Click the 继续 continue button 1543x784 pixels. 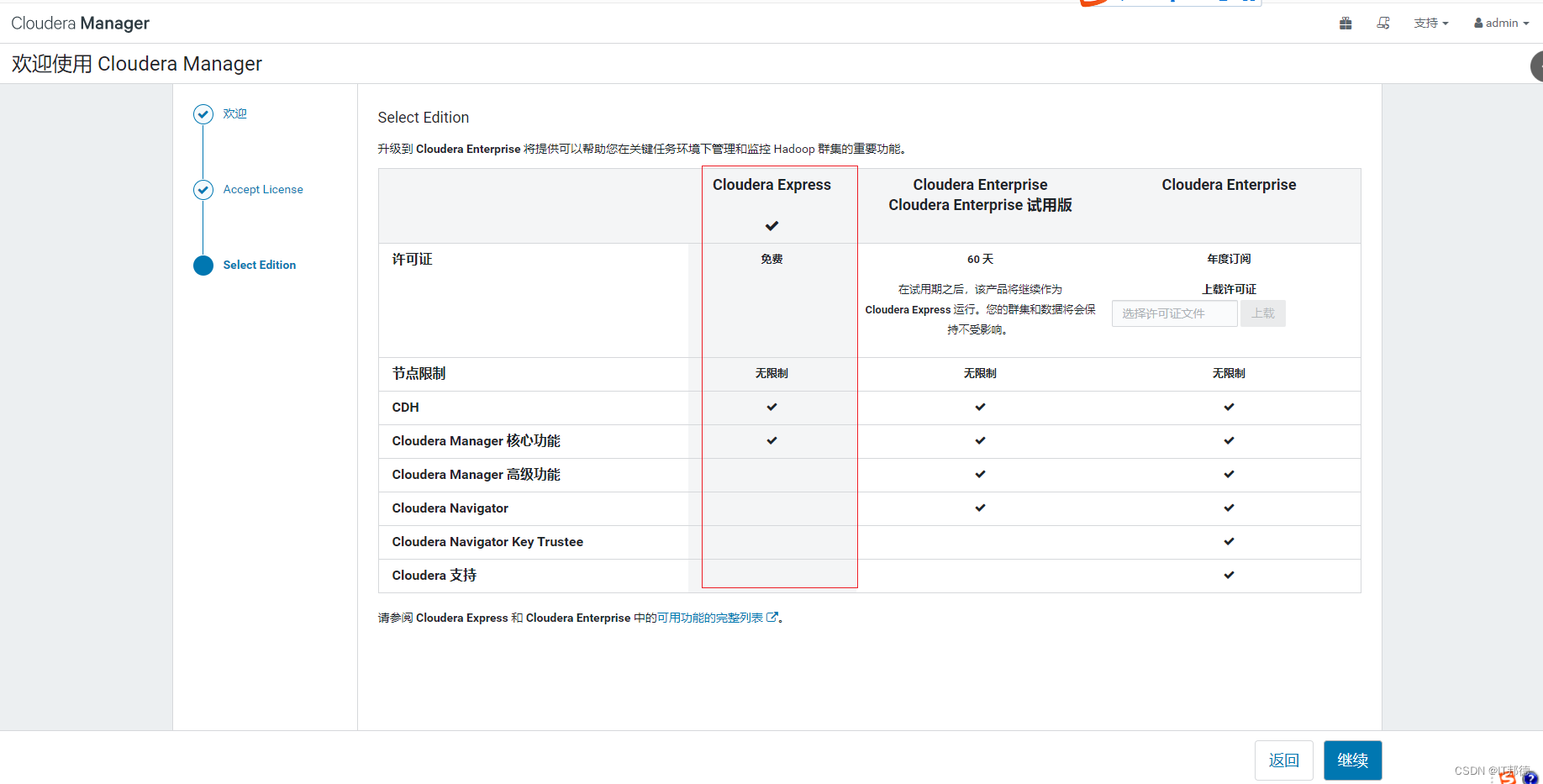[1353, 760]
